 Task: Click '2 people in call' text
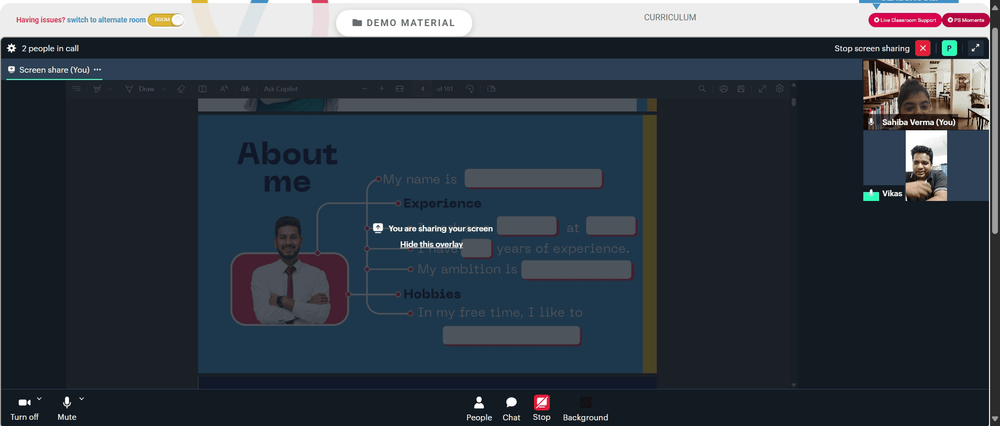tap(50, 48)
